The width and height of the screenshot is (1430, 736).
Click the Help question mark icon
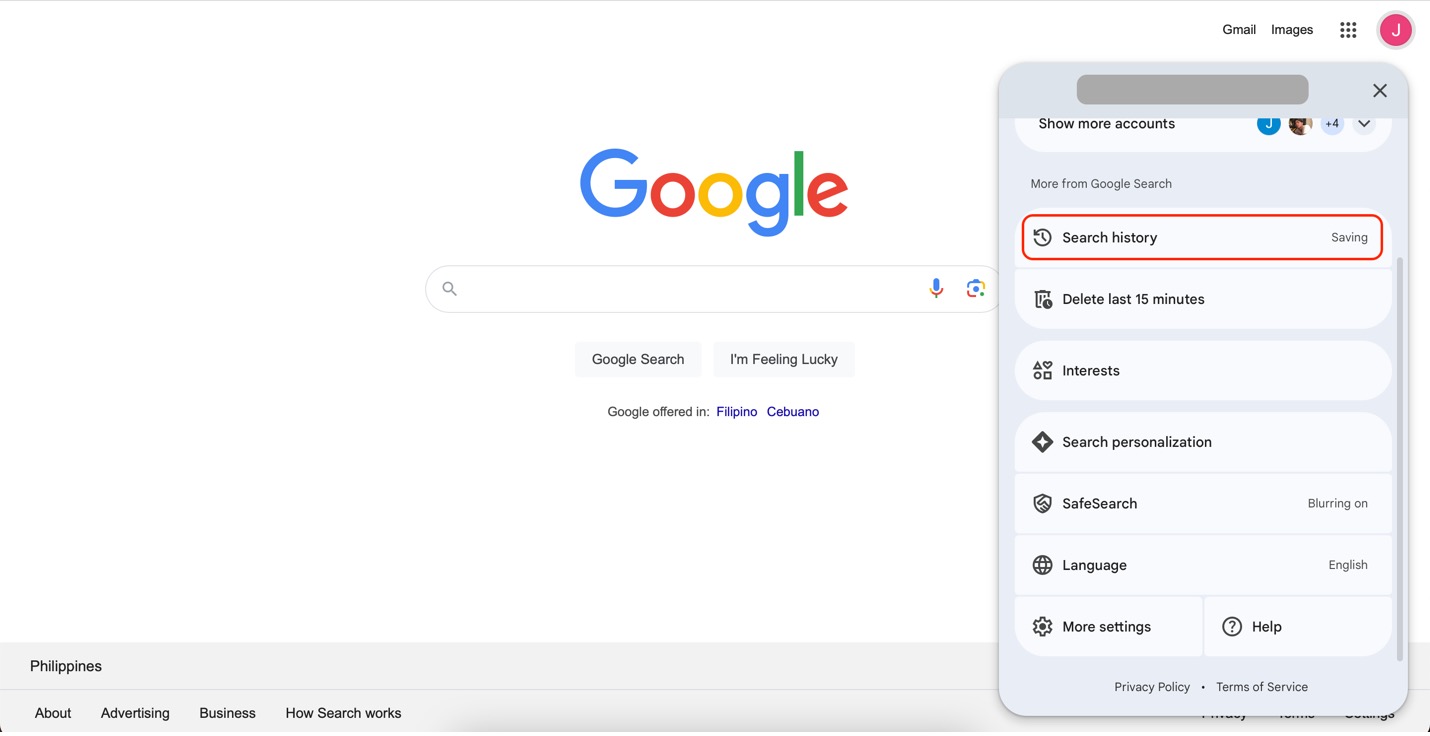[1232, 627]
